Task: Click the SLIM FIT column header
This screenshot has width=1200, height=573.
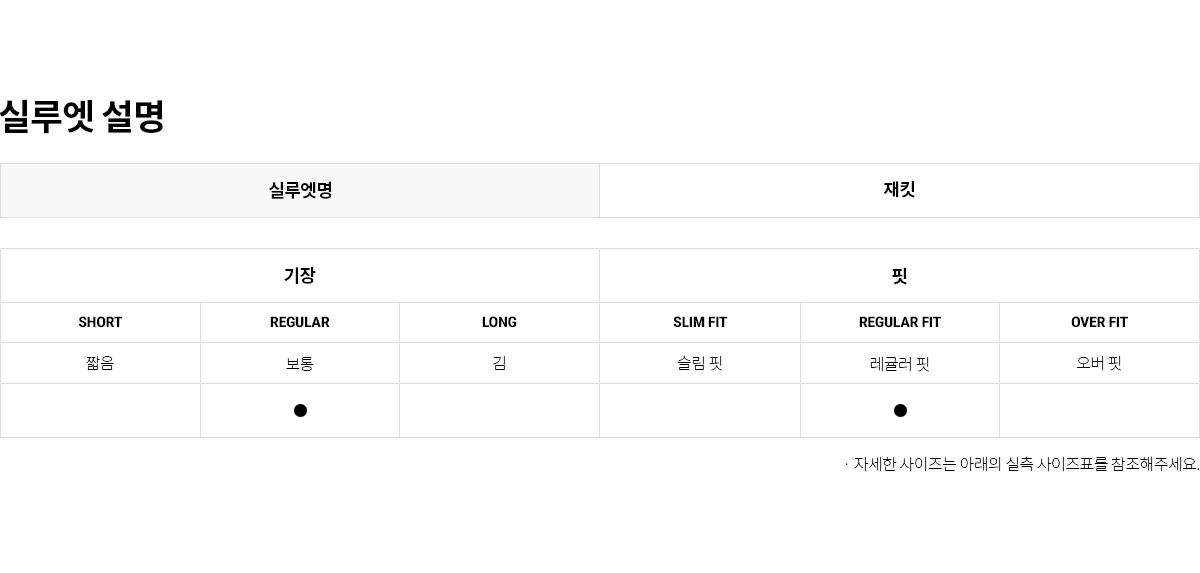Action: click(700, 322)
